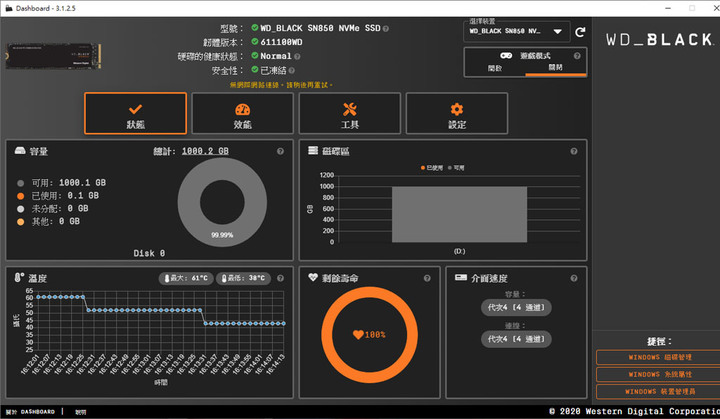Click the refresh arrow beside device selector
Image resolution: width=720 pixels, height=419 pixels.
[x=580, y=32]
